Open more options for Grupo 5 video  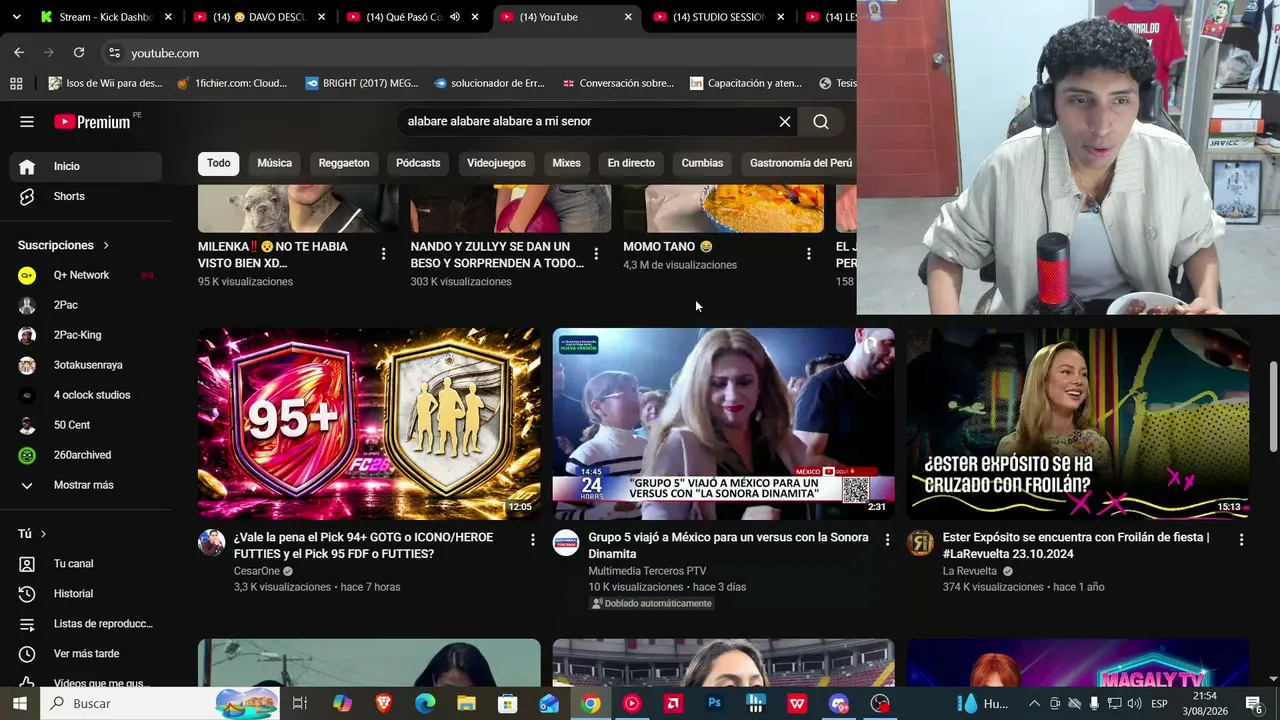887,540
